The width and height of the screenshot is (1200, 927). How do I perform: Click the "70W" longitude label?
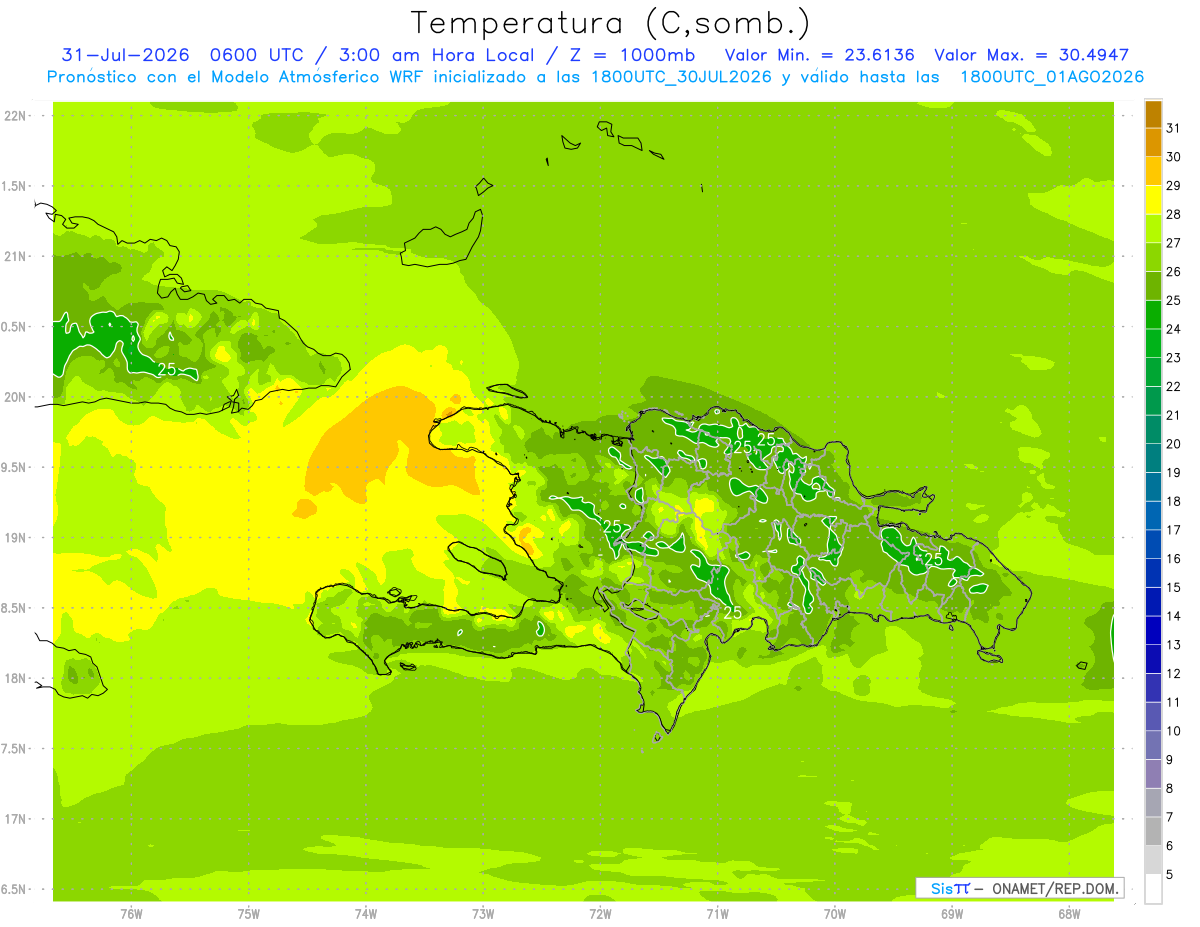click(x=835, y=914)
